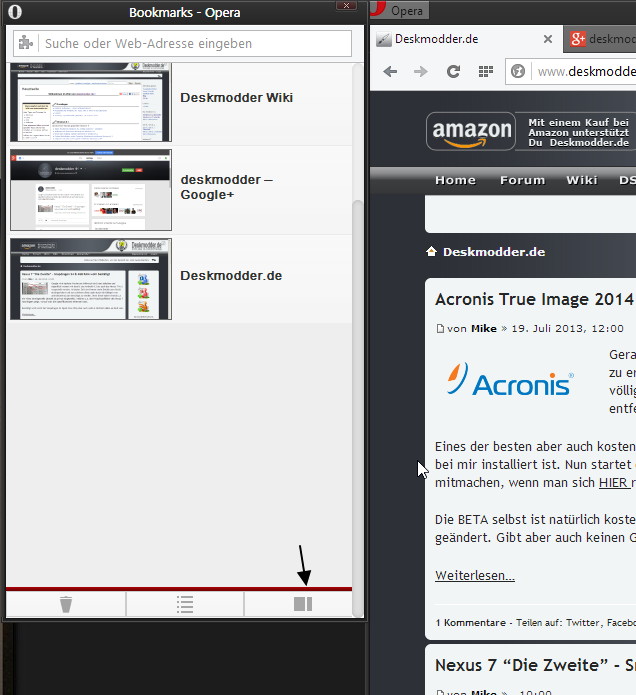
Task: Click the home icon beside Deskmodder.de breadcrumb
Action: [x=431, y=252]
